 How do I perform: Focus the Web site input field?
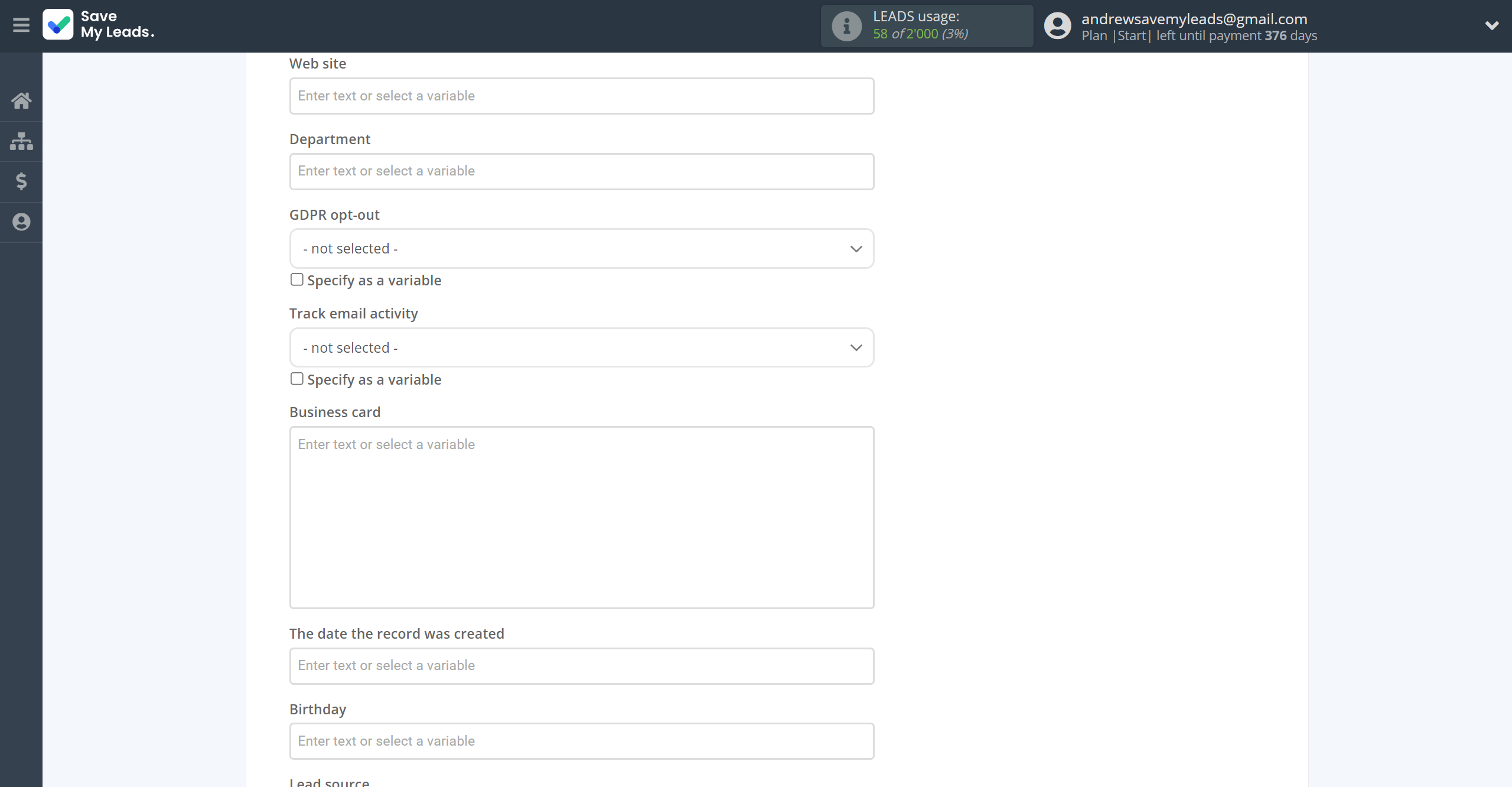(582, 96)
